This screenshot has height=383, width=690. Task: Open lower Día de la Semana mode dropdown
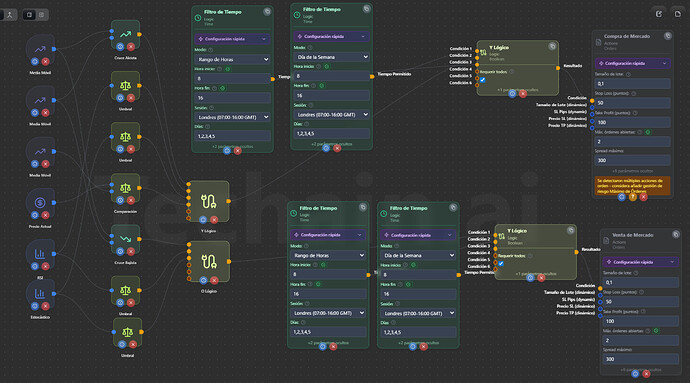[x=418, y=255]
